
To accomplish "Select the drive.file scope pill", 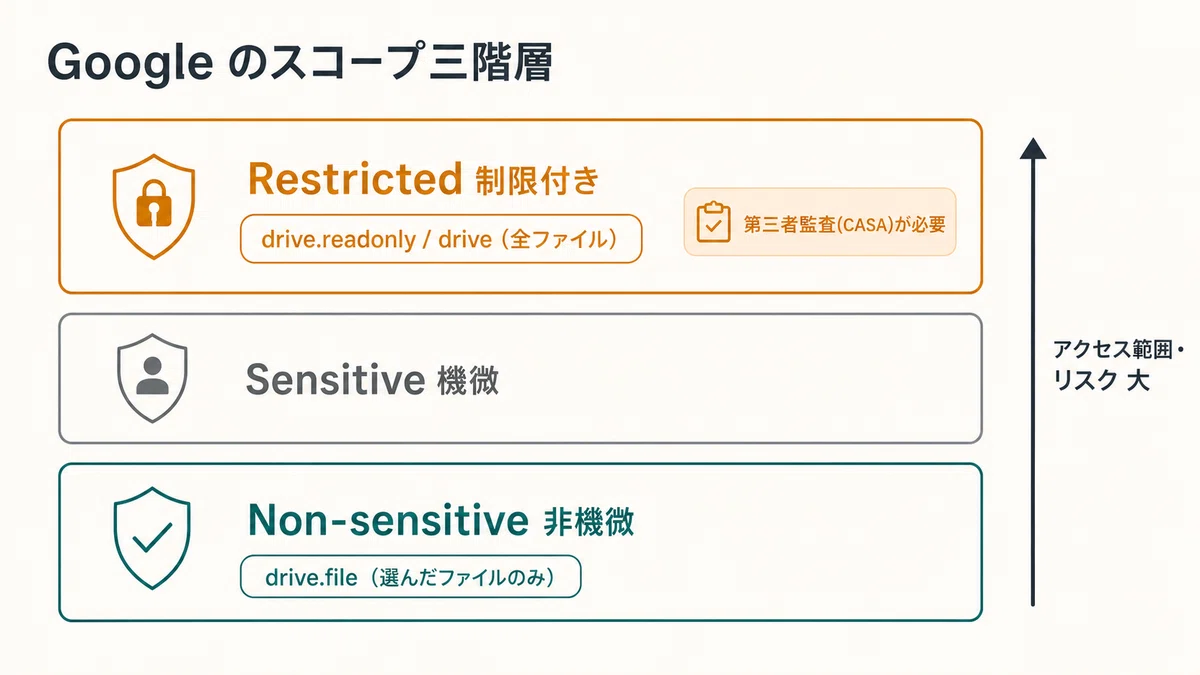I will click(410, 577).
